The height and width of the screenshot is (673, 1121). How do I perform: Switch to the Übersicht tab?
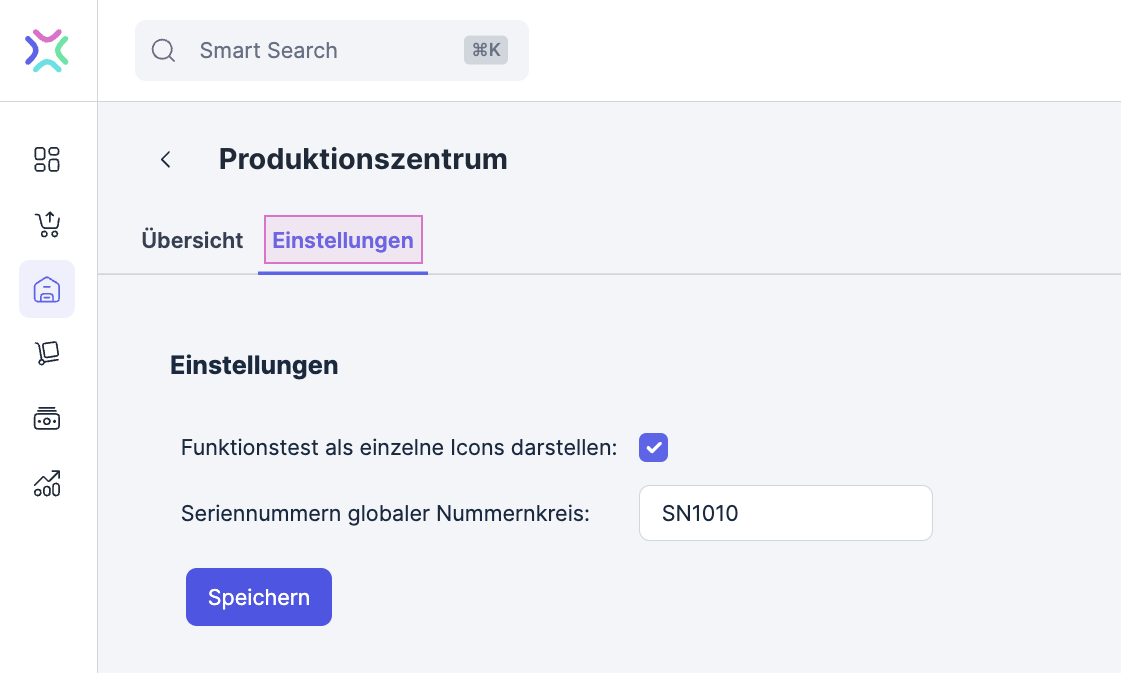tap(192, 241)
